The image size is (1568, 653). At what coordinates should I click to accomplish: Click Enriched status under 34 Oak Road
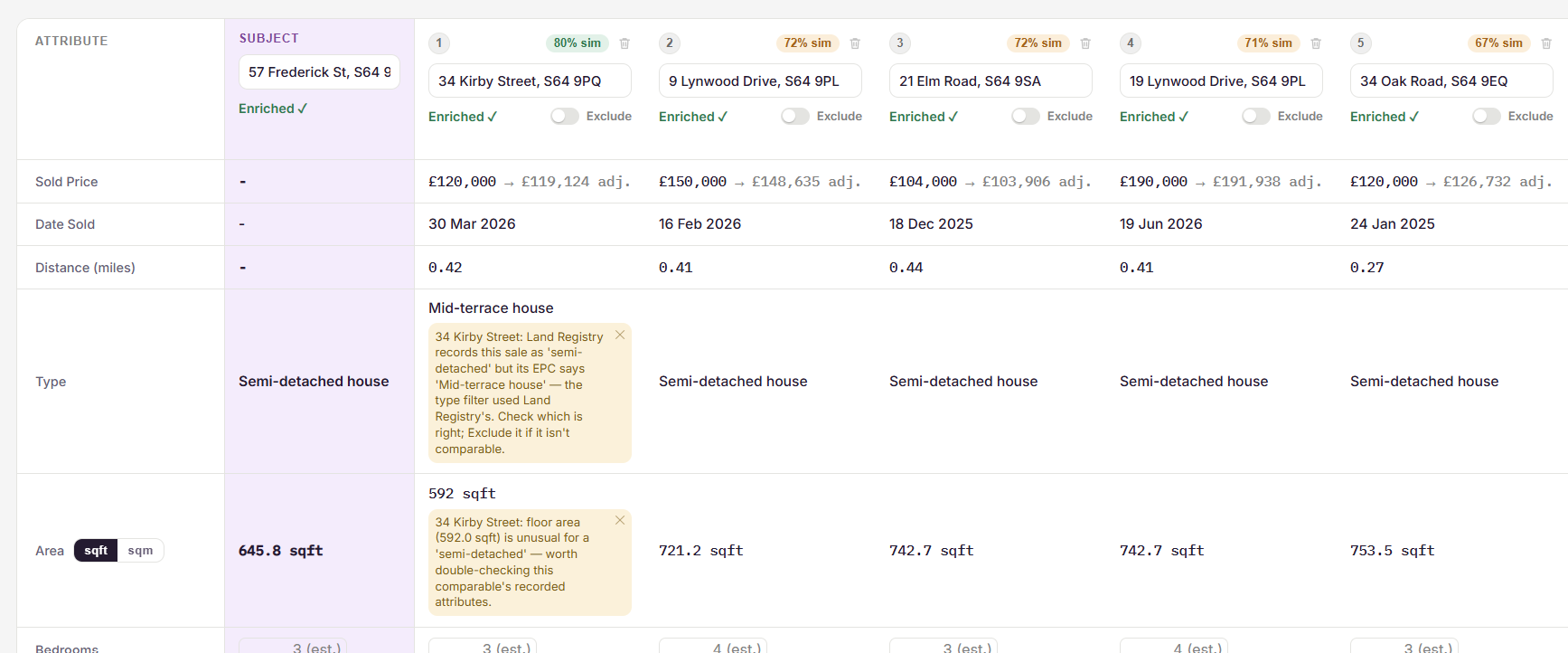click(1385, 117)
